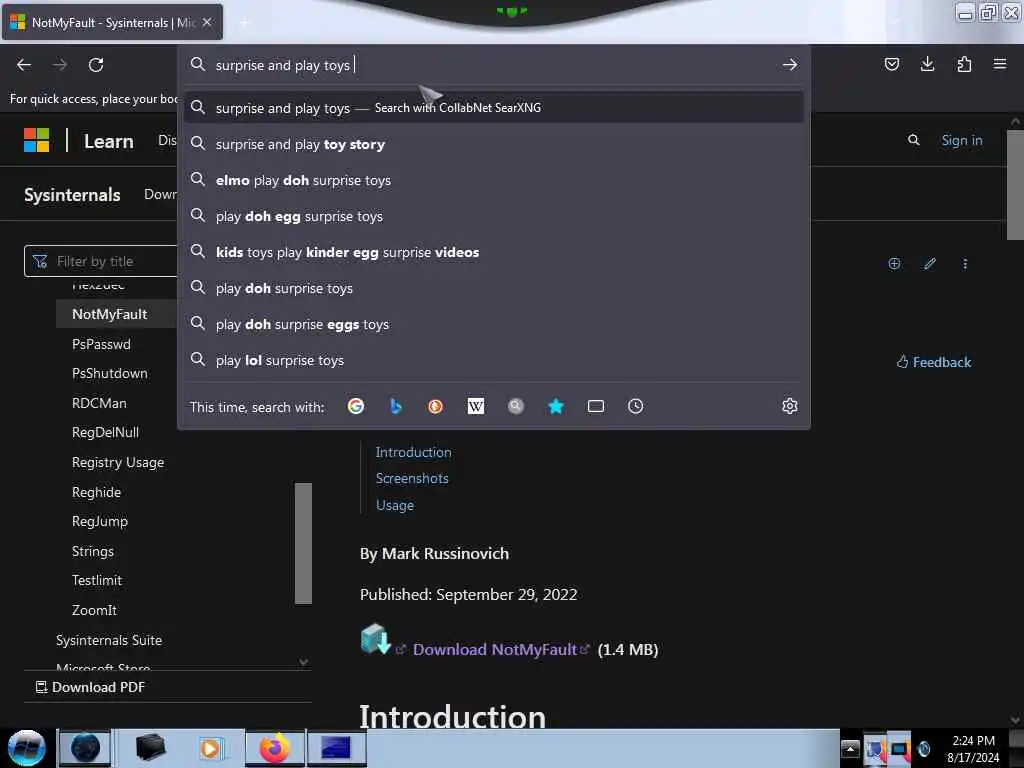Open the Pocket save icon
This screenshot has width=1024, height=768.
(891, 64)
